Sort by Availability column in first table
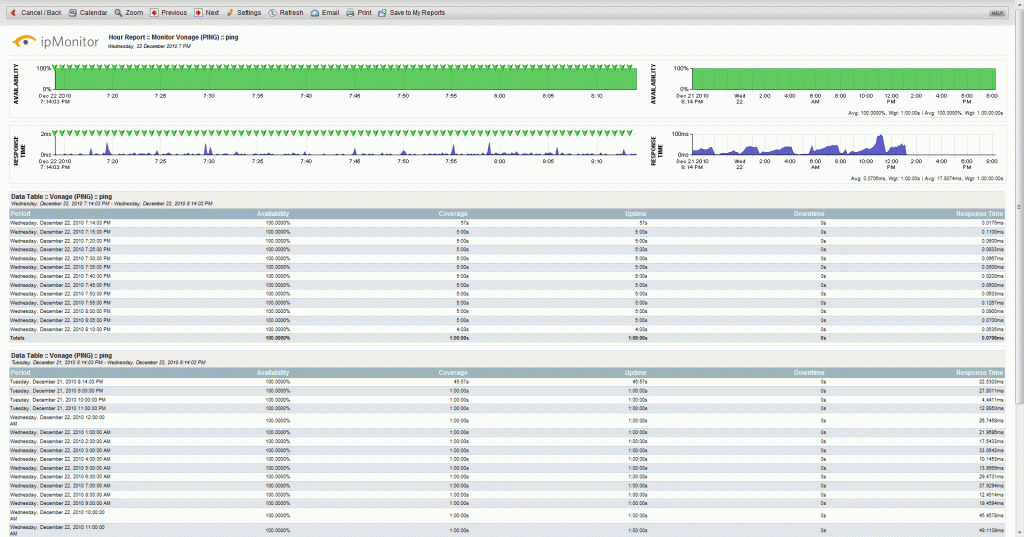 [273, 214]
